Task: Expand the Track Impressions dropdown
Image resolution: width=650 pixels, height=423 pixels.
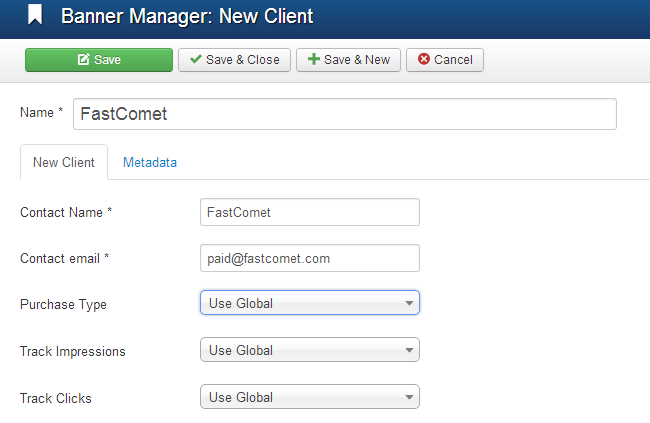Action: 309,350
